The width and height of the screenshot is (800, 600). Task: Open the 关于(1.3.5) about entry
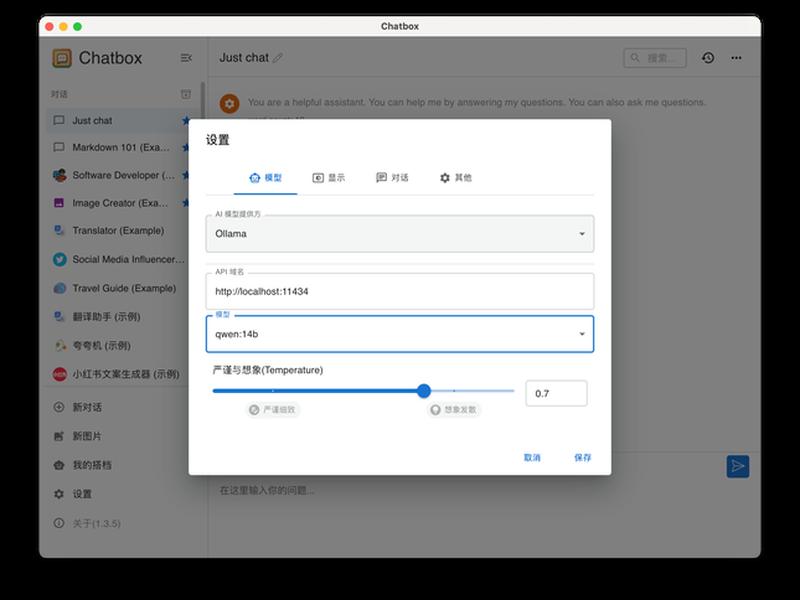click(118, 523)
